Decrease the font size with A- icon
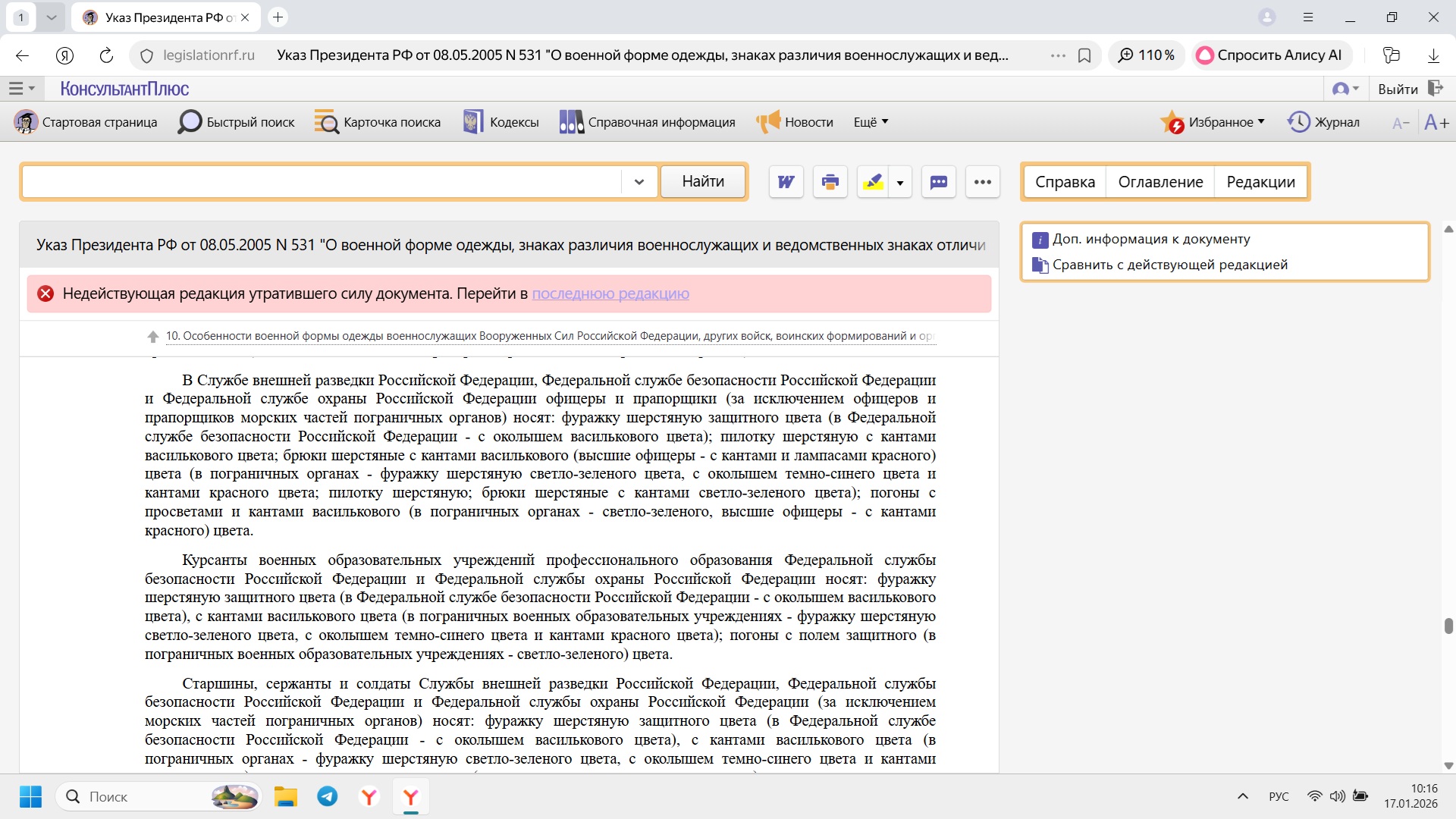 pos(1399,122)
